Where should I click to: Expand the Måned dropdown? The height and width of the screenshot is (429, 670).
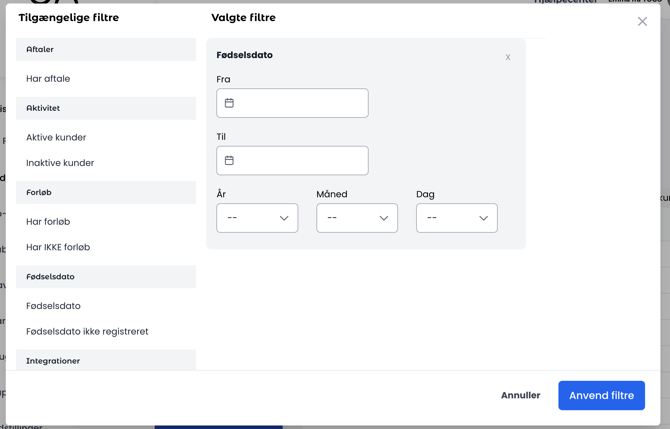pyautogui.click(x=357, y=218)
